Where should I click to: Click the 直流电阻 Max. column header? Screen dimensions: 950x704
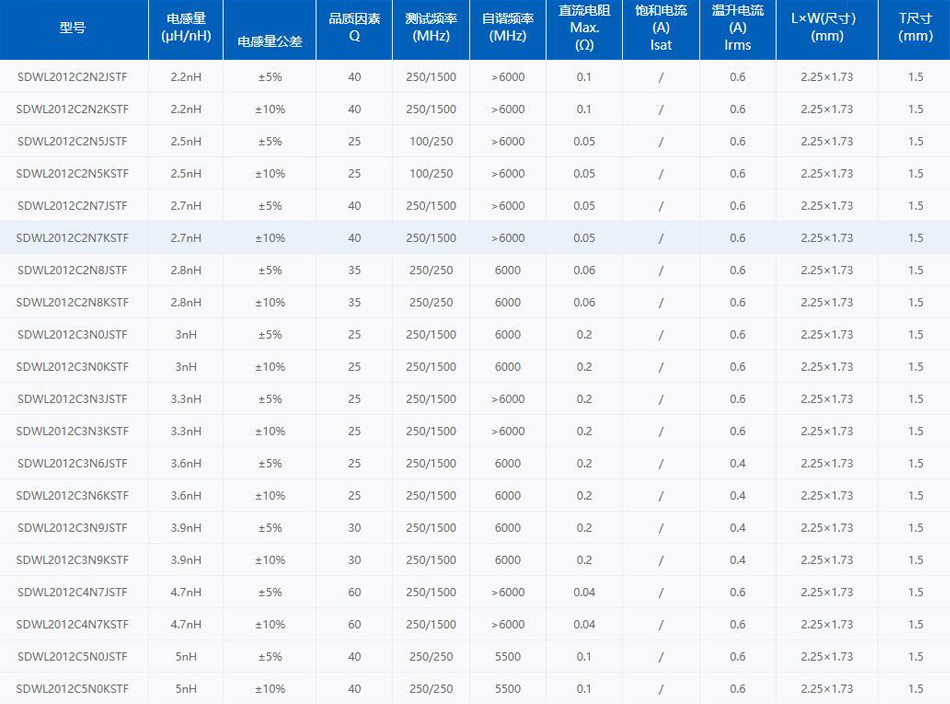click(584, 28)
